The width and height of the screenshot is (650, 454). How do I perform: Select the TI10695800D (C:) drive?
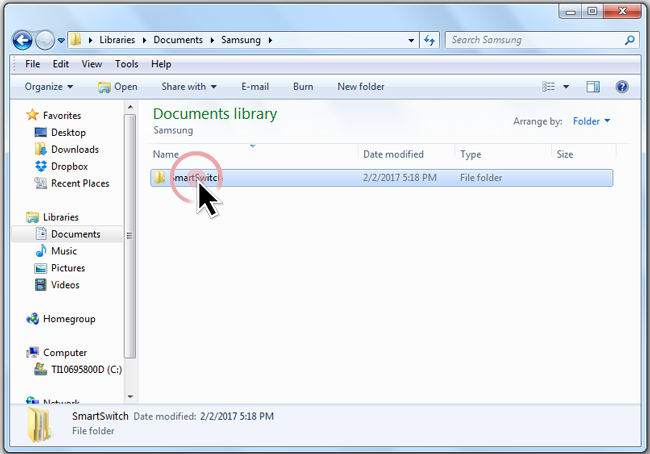[x=87, y=369]
